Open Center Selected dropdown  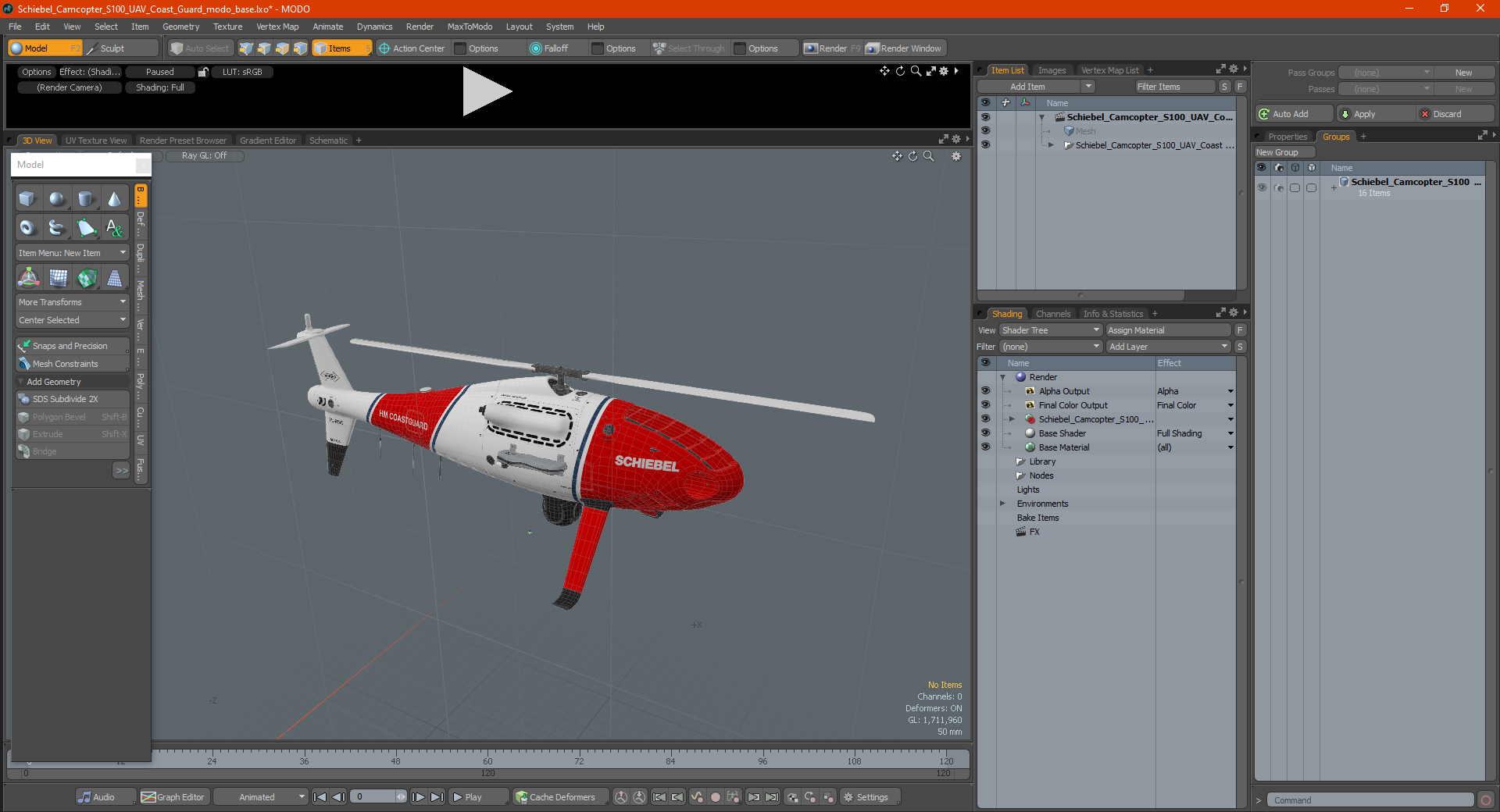(73, 320)
